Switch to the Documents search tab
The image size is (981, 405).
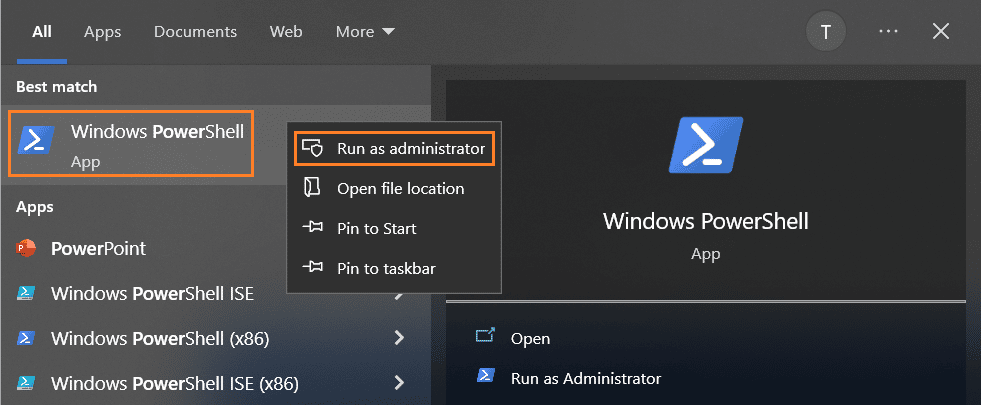point(194,32)
